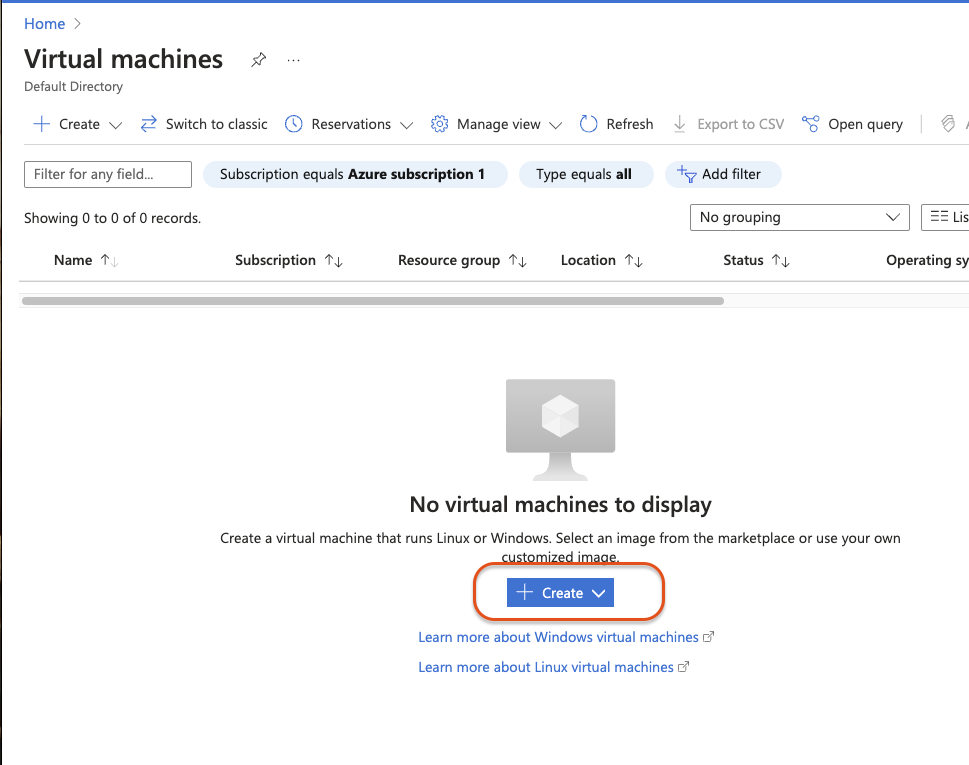Click the Manage view gear icon

tap(439, 124)
